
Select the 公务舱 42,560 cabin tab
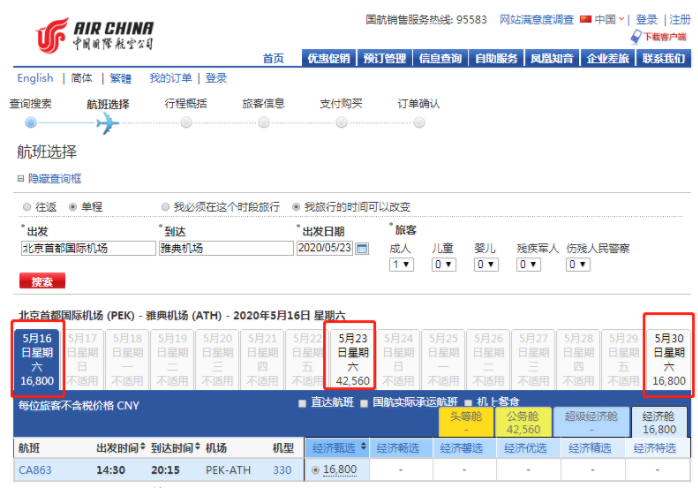pyautogui.click(x=523, y=422)
